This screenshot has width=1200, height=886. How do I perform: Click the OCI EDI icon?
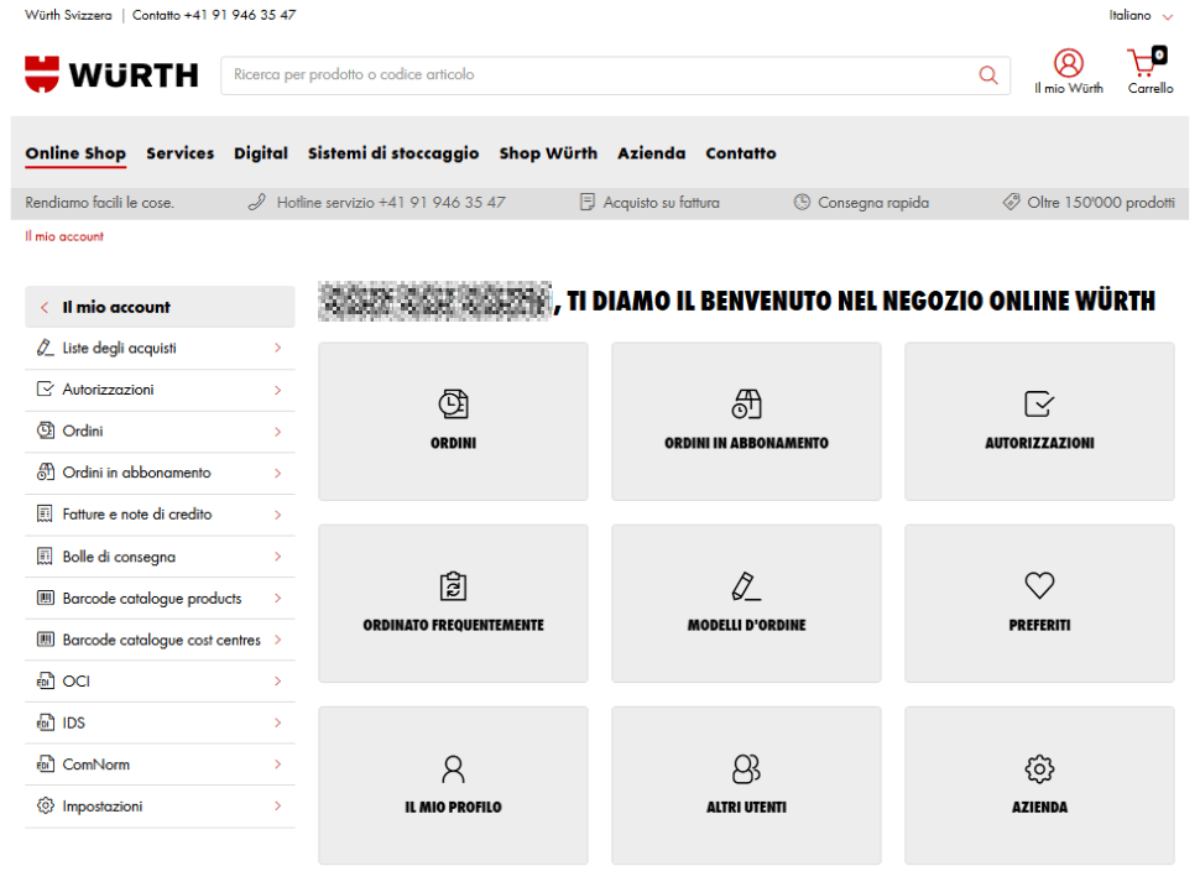click(x=44, y=681)
